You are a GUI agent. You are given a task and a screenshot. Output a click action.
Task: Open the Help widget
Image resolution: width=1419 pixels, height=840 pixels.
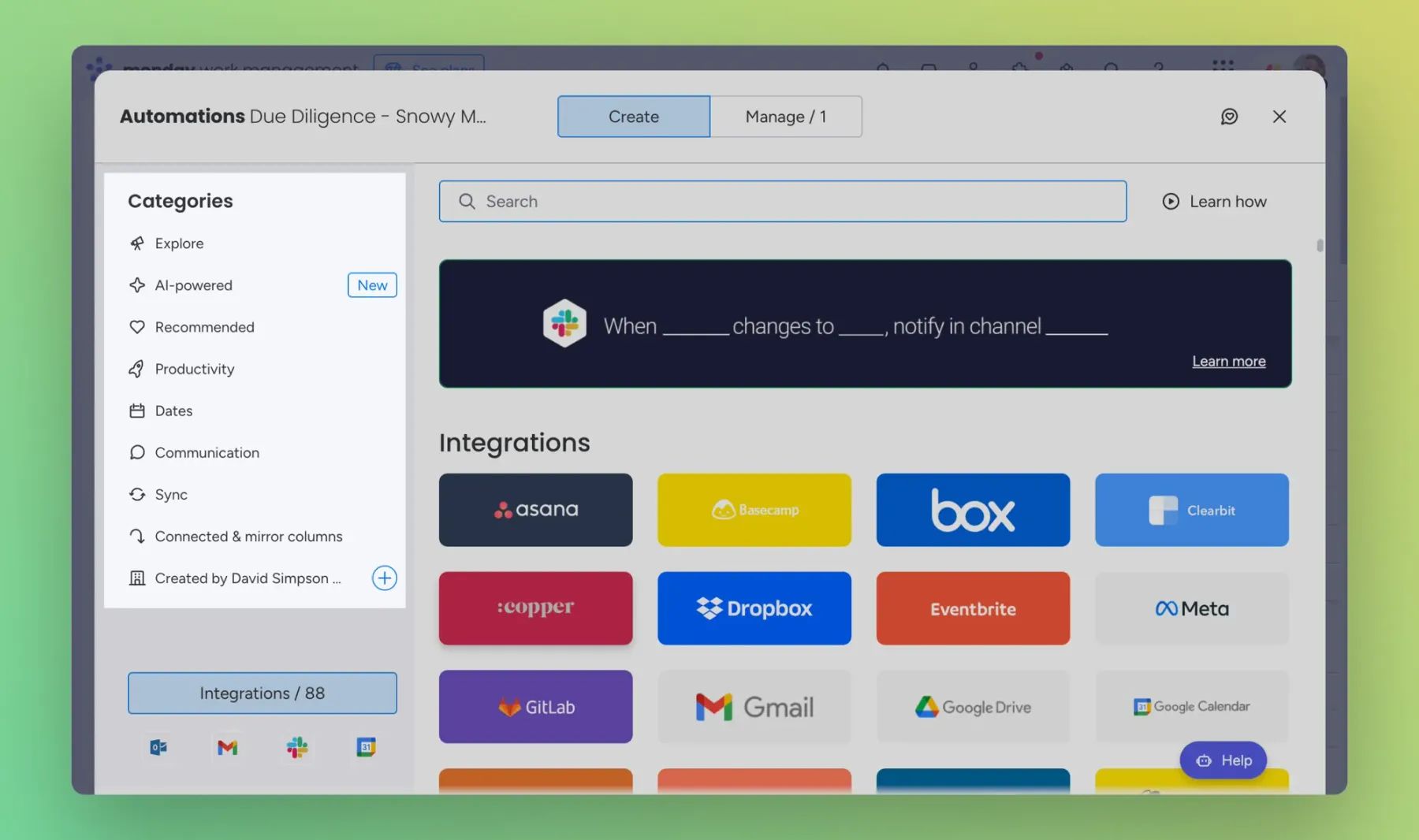tap(1223, 760)
